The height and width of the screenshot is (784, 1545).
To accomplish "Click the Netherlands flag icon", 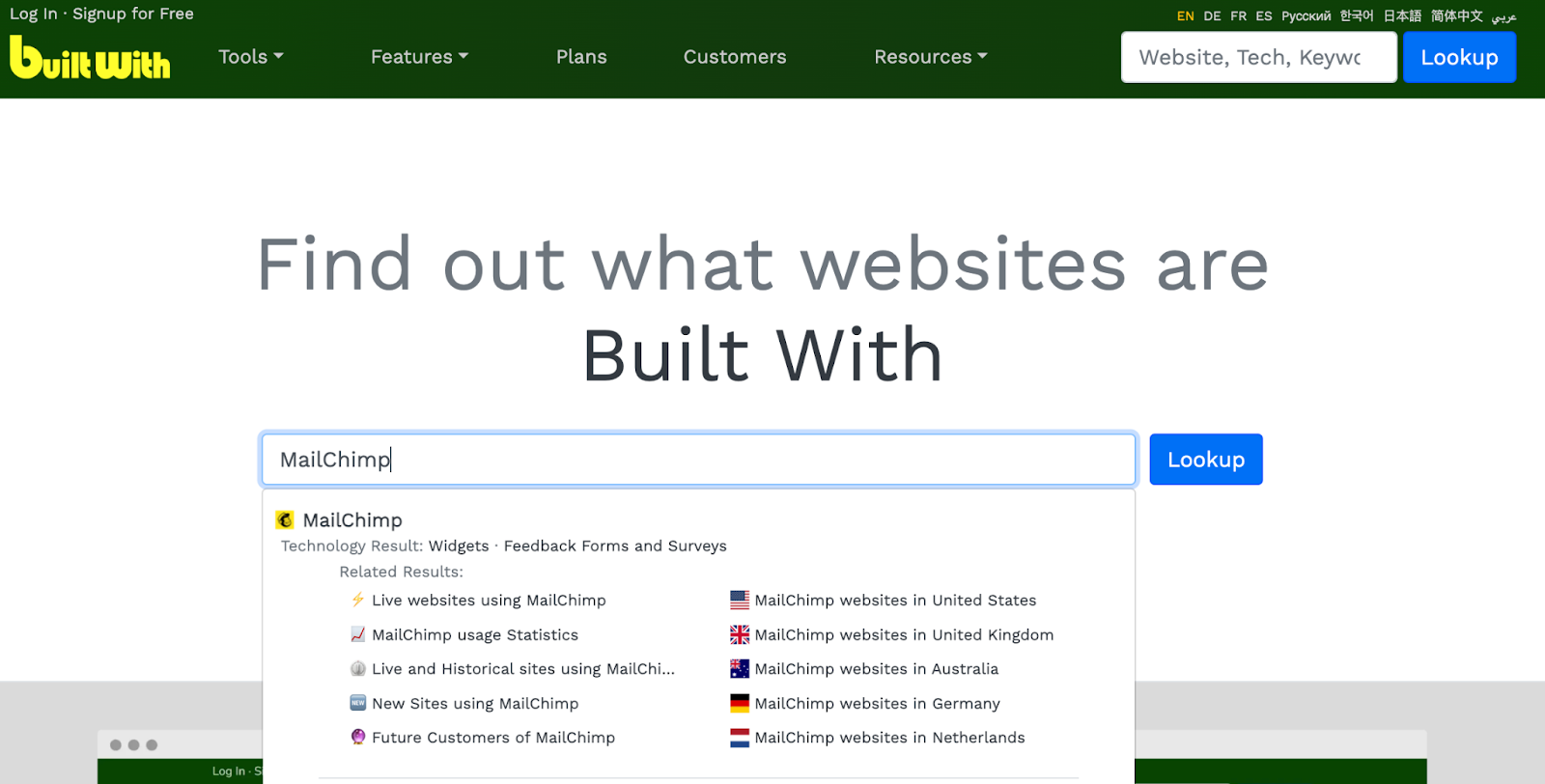I will 740,738.
